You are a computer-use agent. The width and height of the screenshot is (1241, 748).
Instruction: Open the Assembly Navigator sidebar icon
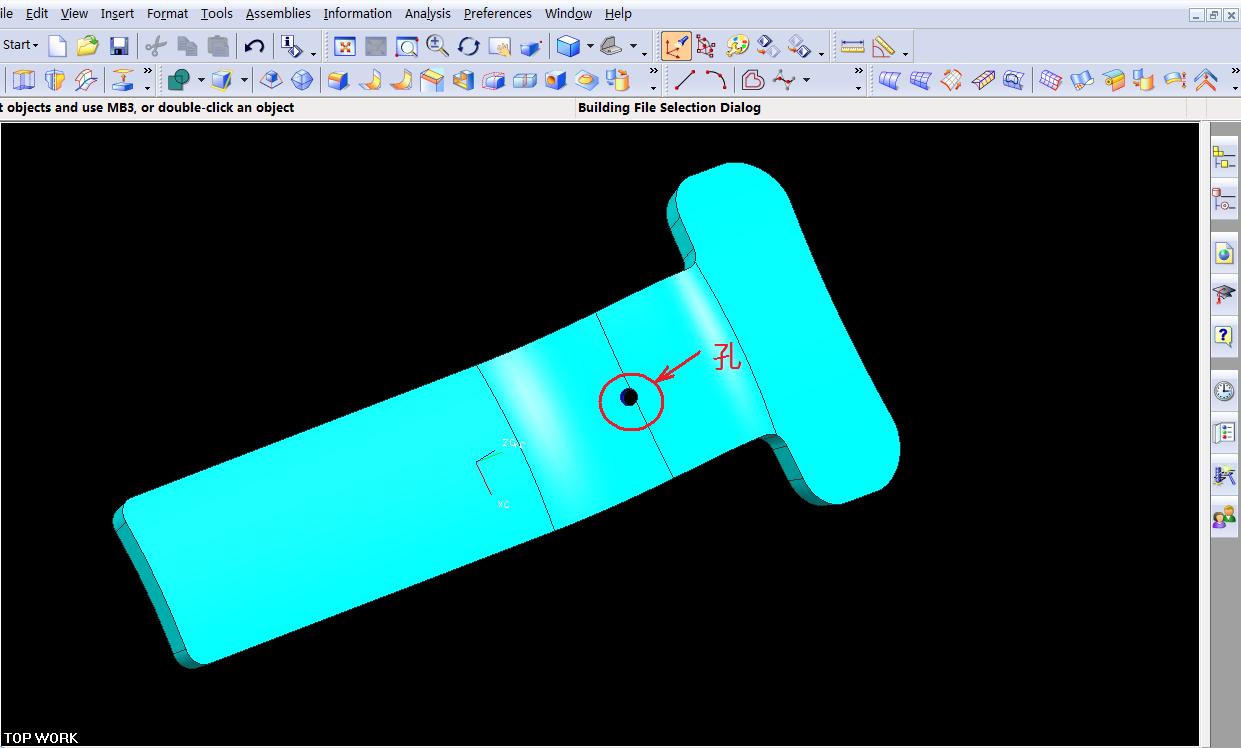click(x=1224, y=158)
